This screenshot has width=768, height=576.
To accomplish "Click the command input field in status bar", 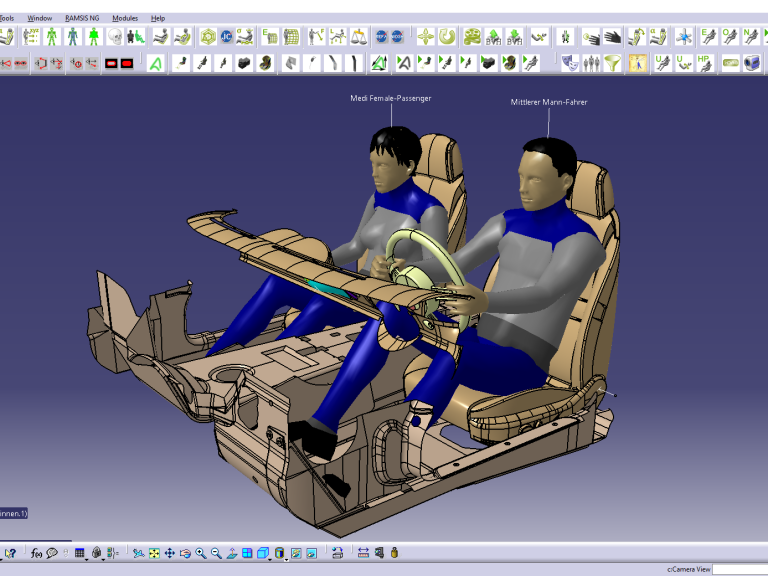I will [740, 569].
